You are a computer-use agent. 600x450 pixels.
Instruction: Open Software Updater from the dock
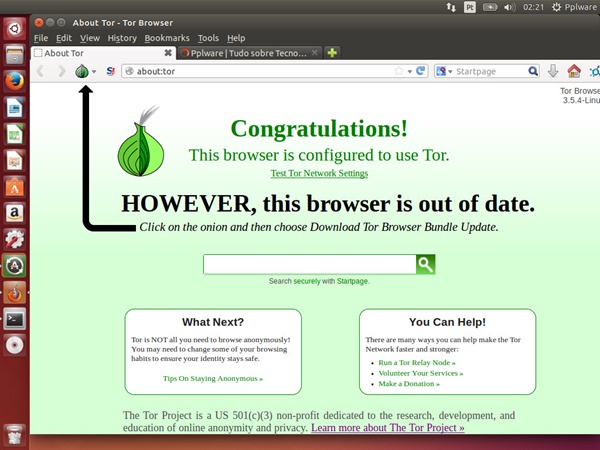(15, 266)
